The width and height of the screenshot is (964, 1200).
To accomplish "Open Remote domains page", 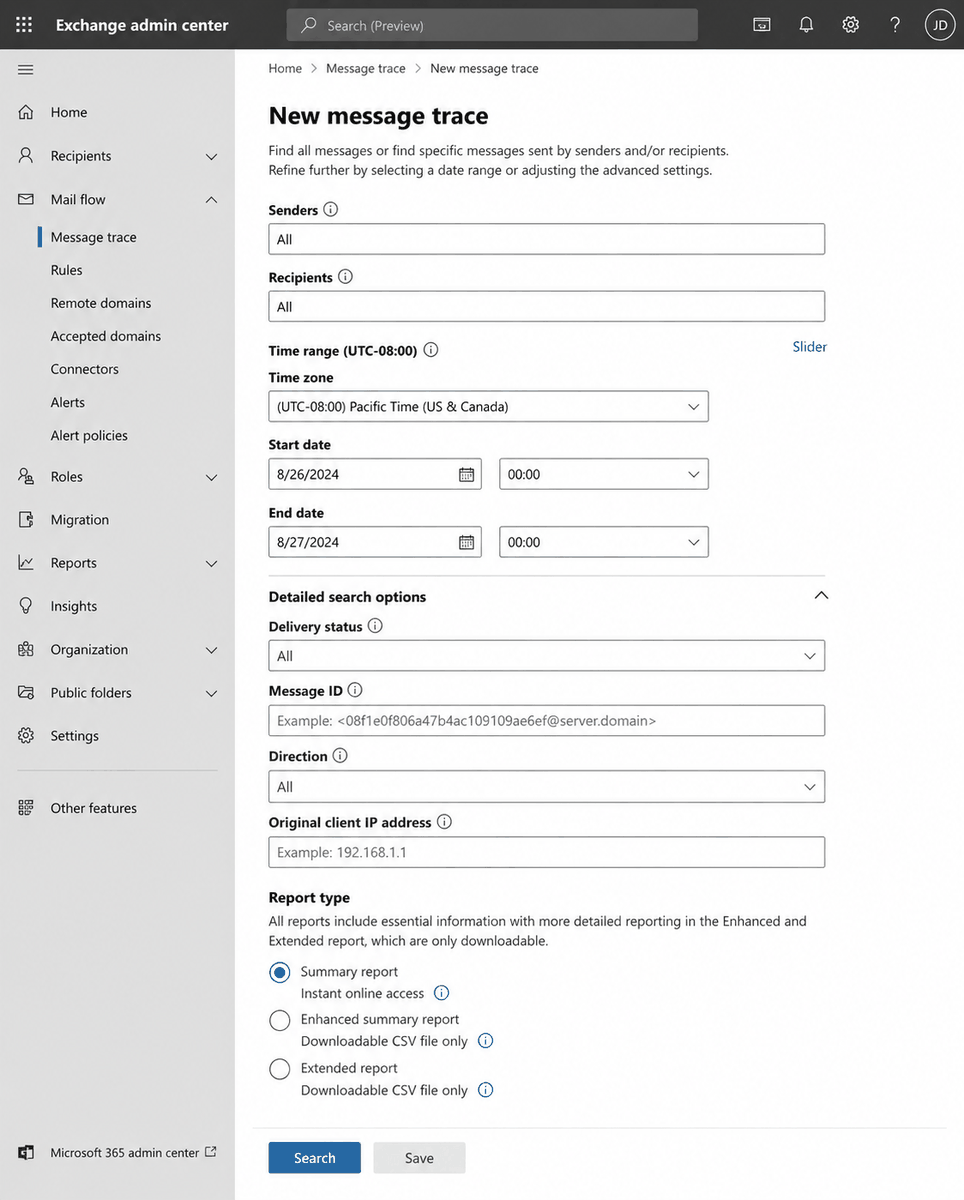I will 101,303.
